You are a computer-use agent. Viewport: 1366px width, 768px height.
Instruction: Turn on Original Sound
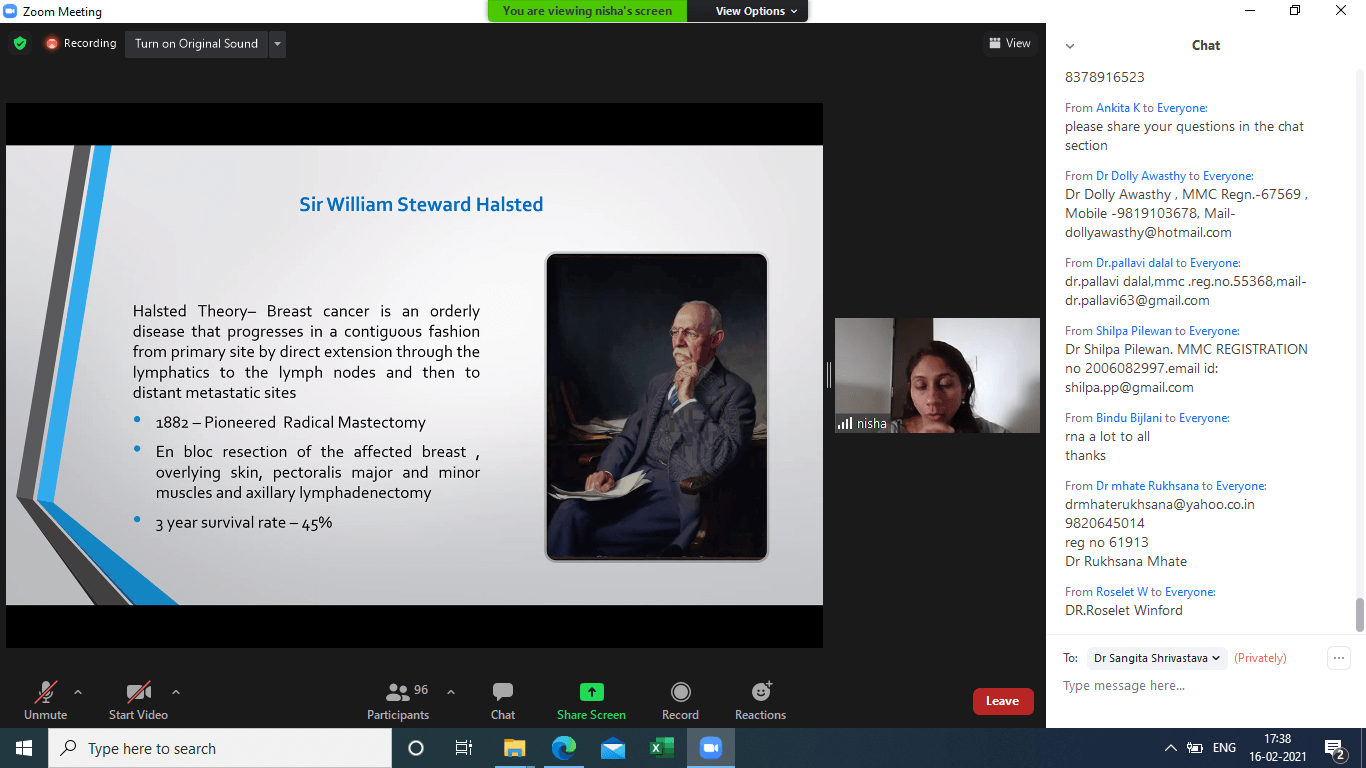(x=196, y=44)
